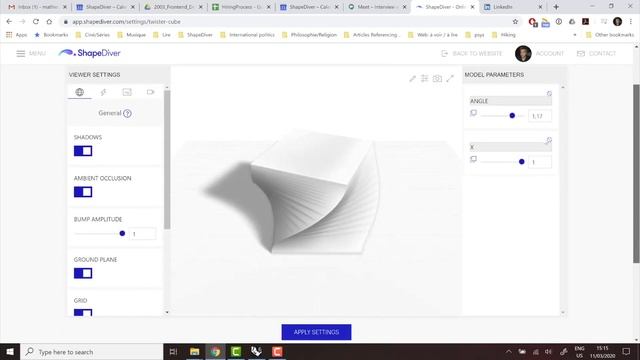The width and height of the screenshot is (640, 360).
Task: Click the Contact link
Action: click(x=596, y=53)
